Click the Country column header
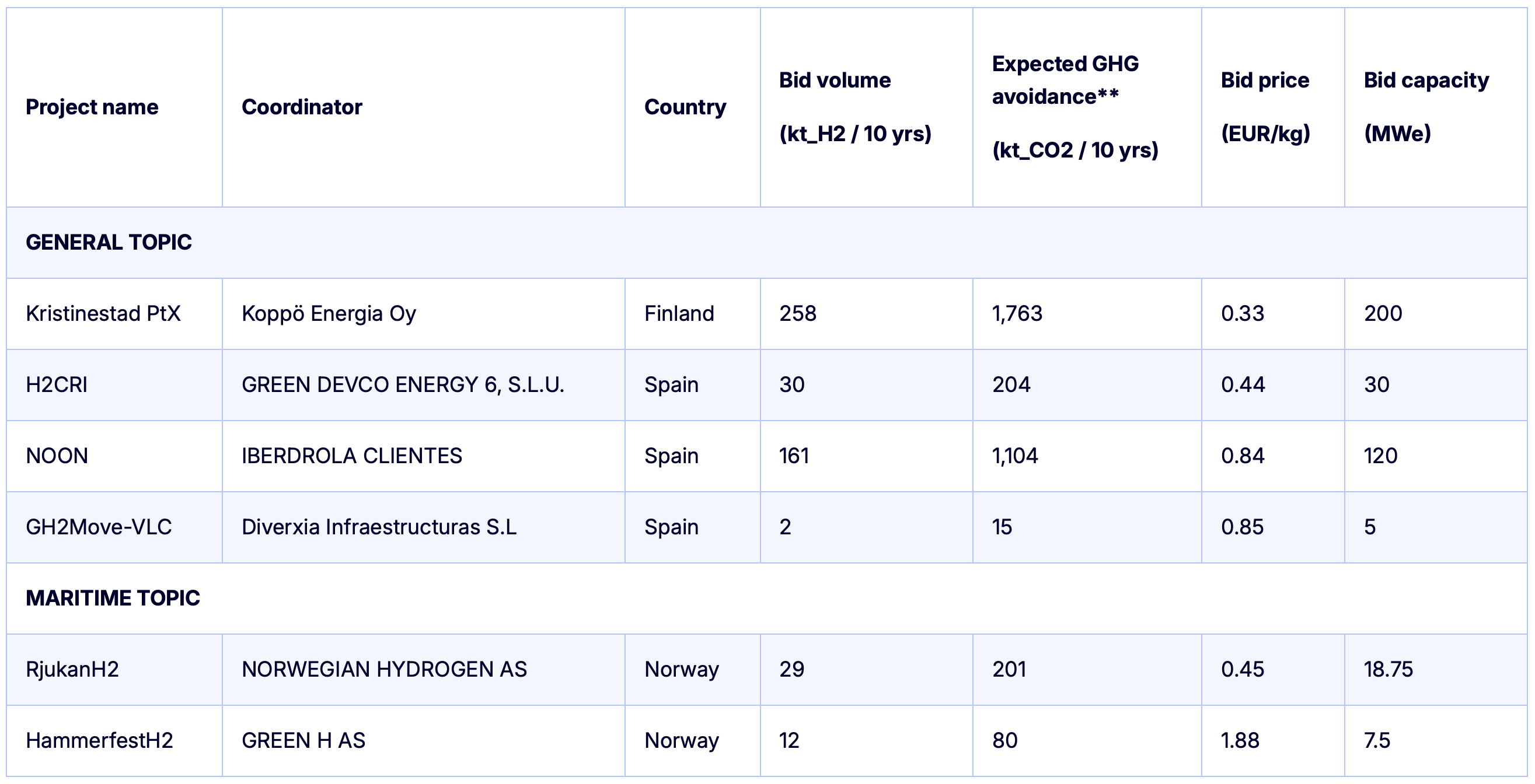Screen dimensions: 1535x784 (x=685, y=107)
